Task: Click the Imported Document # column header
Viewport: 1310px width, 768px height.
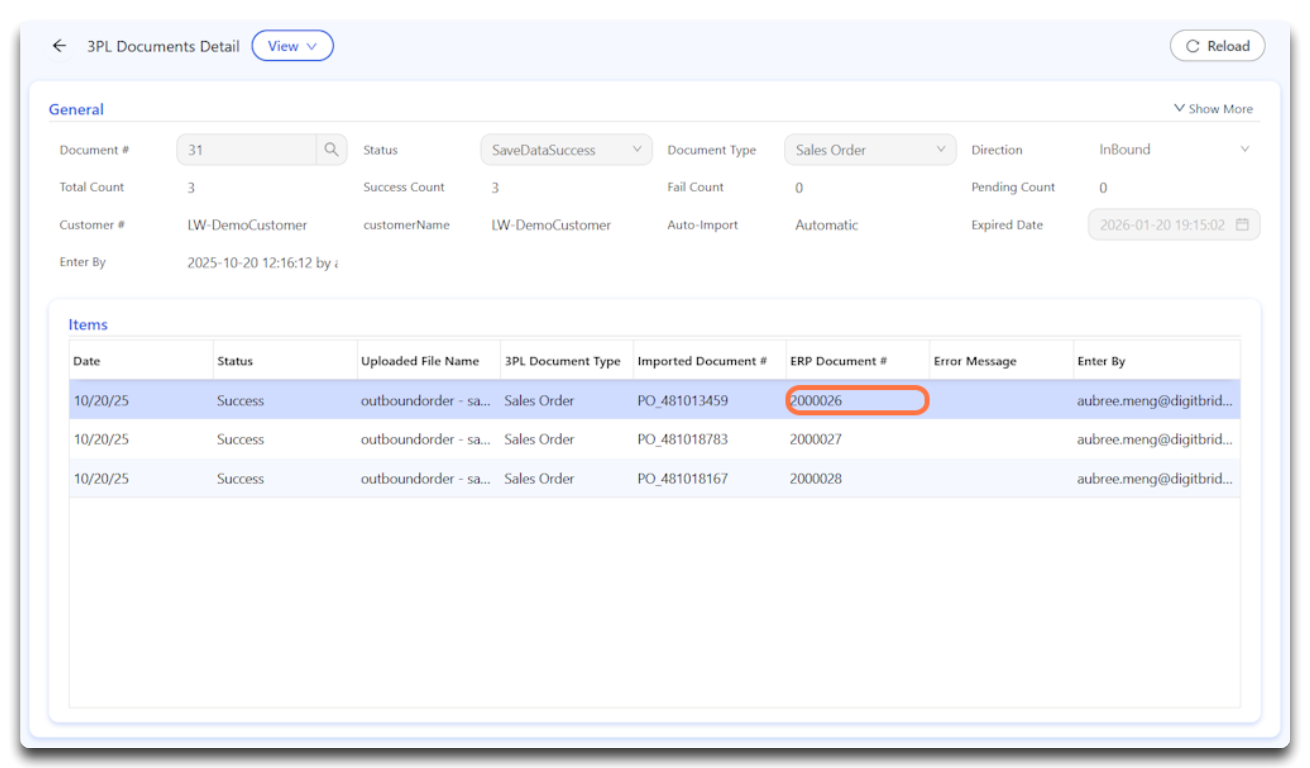Action: pos(702,361)
